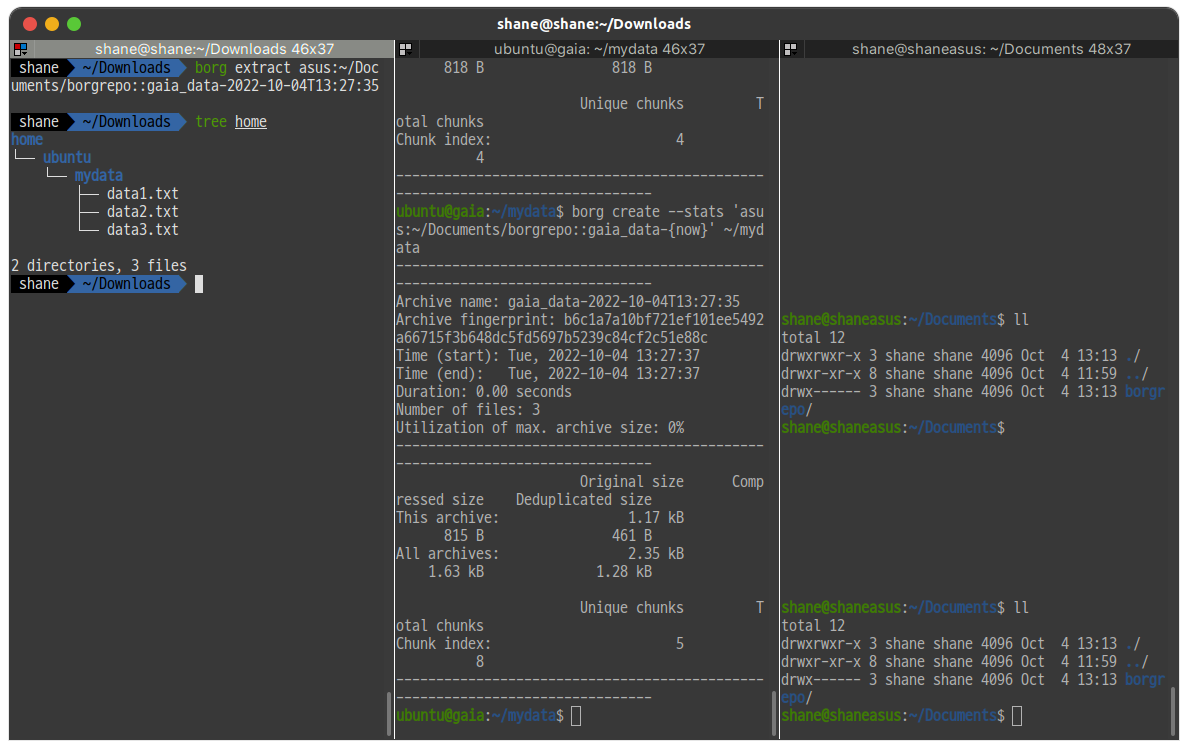Click the 'All archives:' stats row
Image resolution: width=1188 pixels, height=749 pixels.
[x=539, y=563]
